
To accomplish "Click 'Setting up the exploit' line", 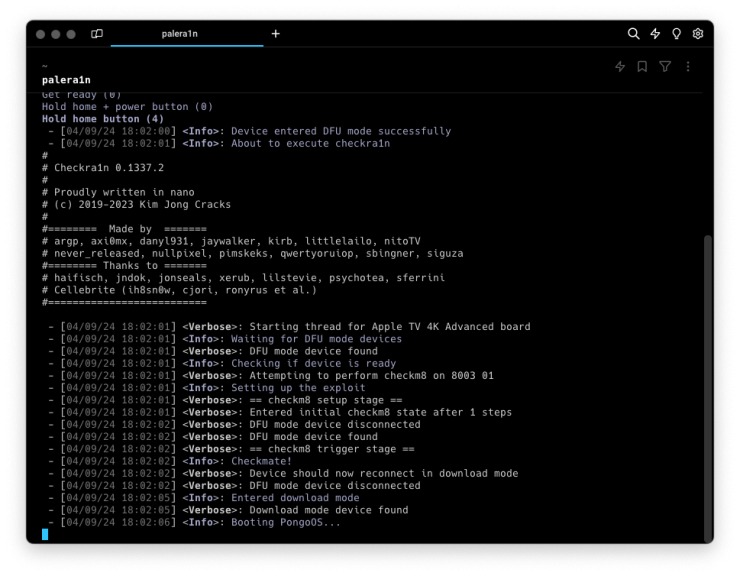I will [298, 388].
